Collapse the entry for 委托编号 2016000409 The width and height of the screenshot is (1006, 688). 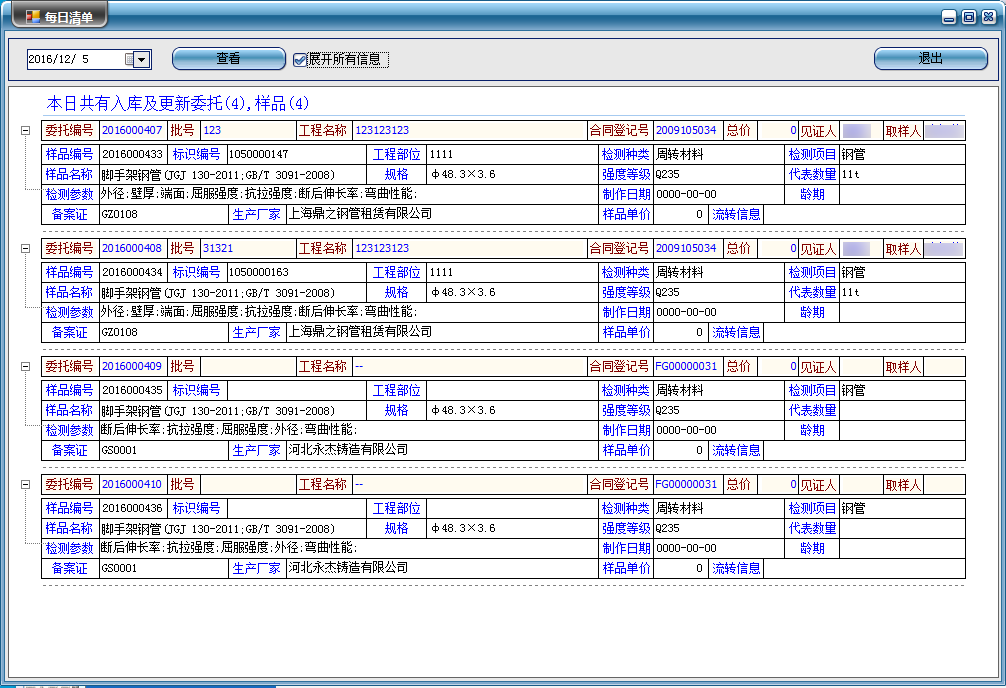click(x=25, y=367)
